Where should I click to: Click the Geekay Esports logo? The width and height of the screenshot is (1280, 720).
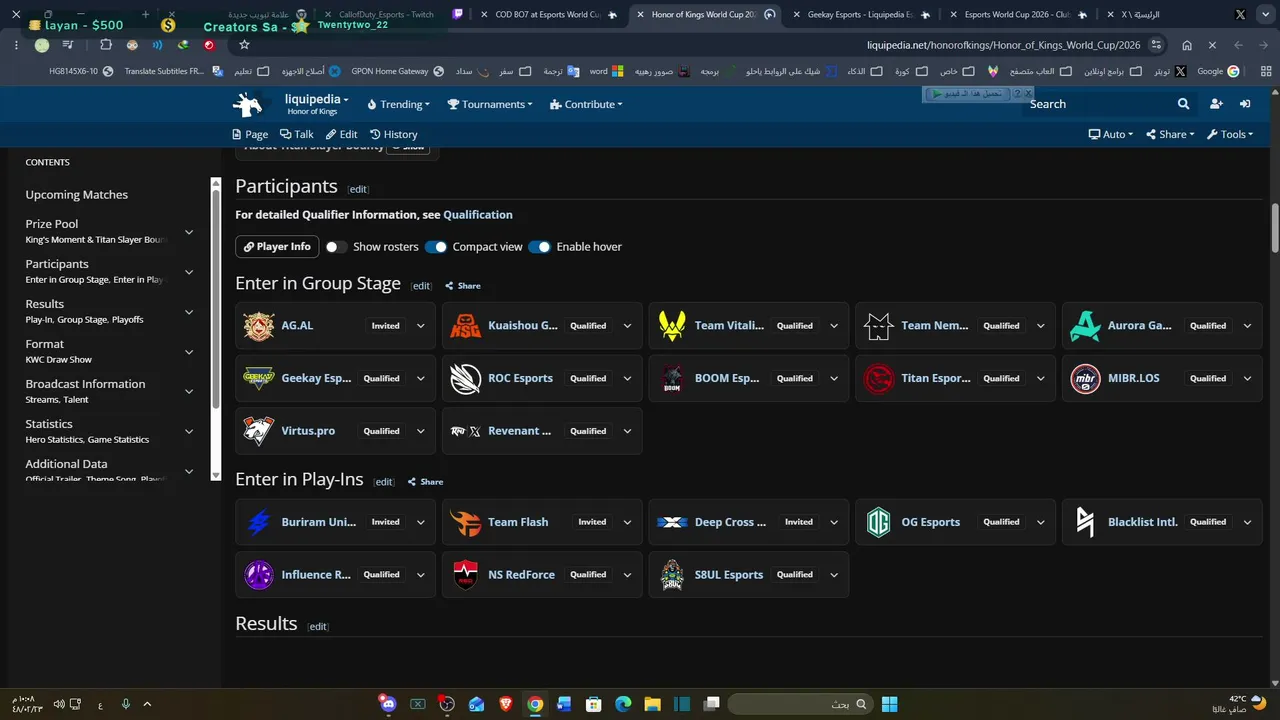[x=259, y=379]
